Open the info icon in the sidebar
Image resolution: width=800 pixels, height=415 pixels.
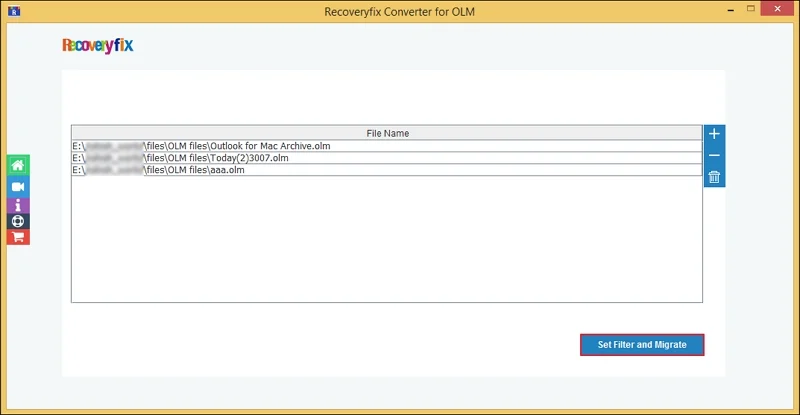18,205
